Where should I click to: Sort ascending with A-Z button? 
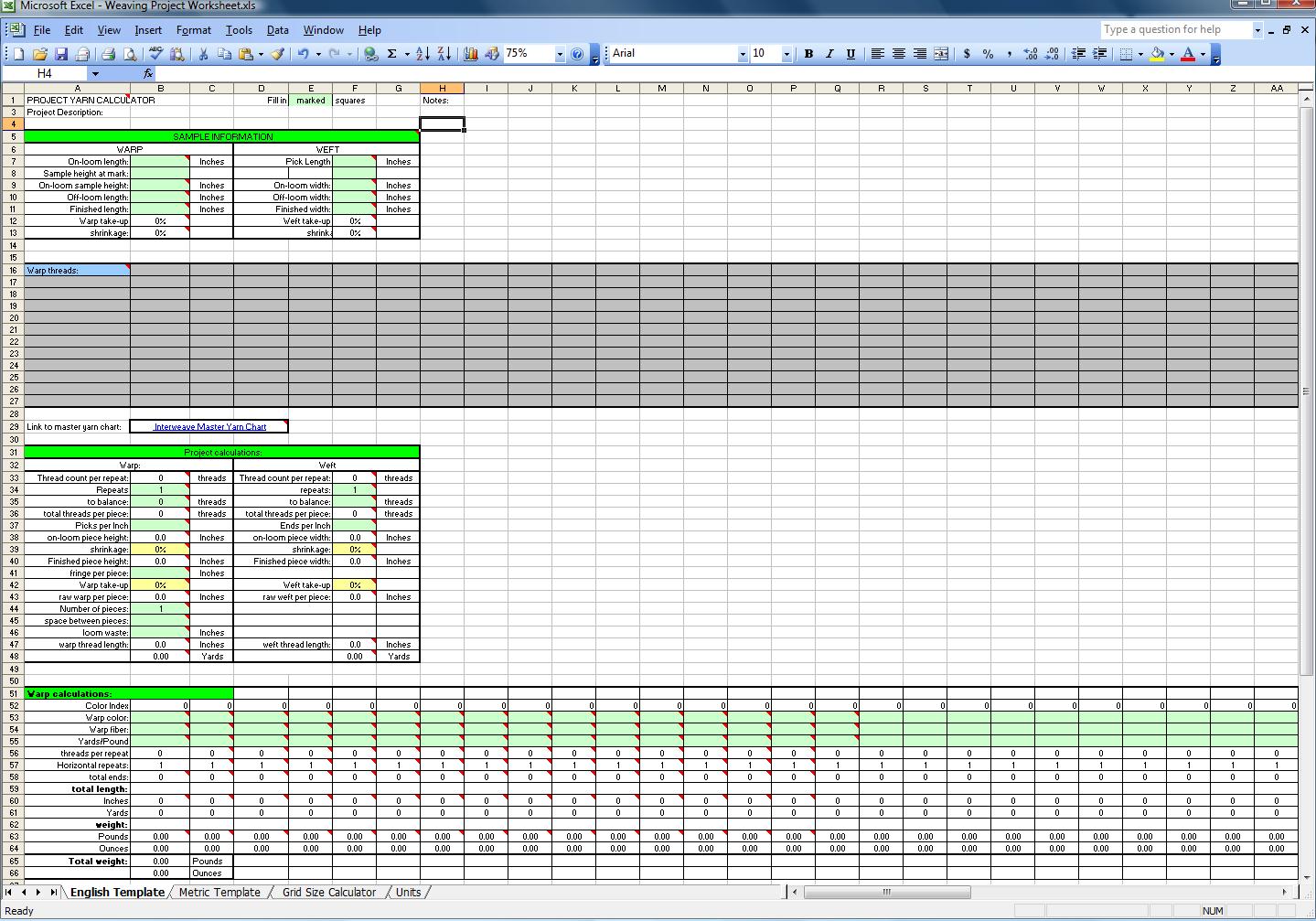point(423,54)
